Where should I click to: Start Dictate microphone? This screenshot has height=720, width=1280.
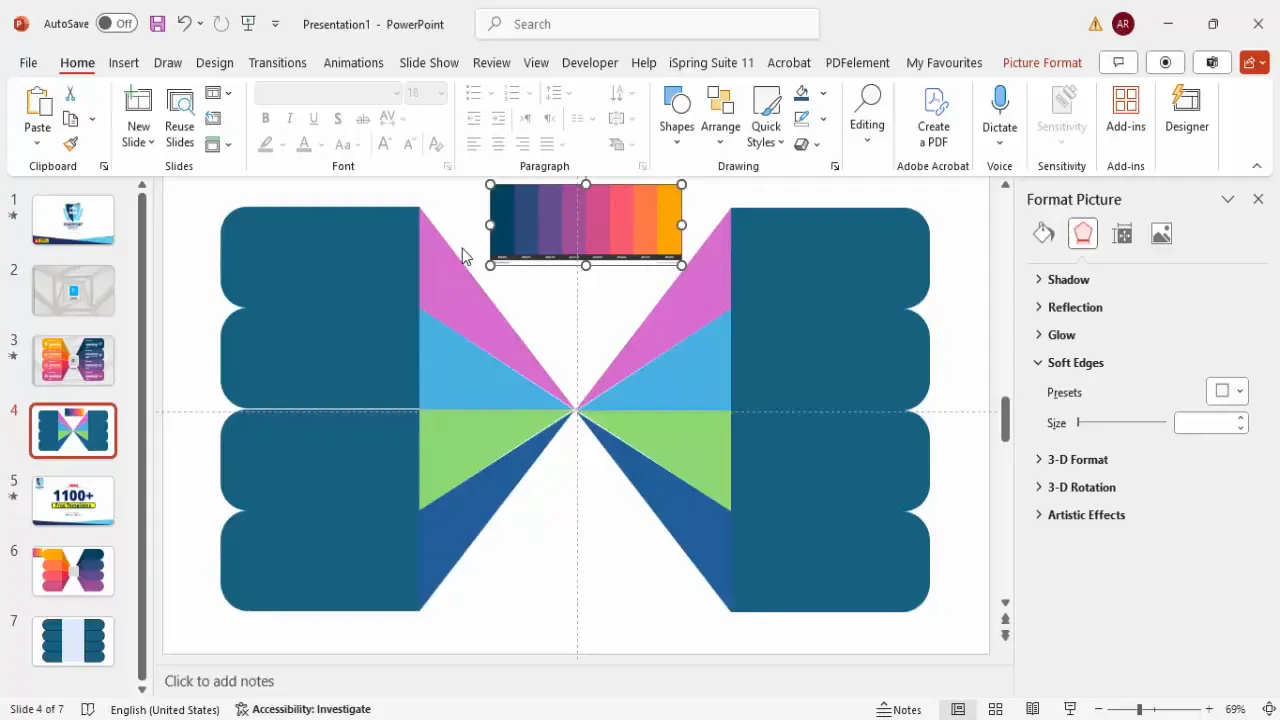[x=999, y=116]
